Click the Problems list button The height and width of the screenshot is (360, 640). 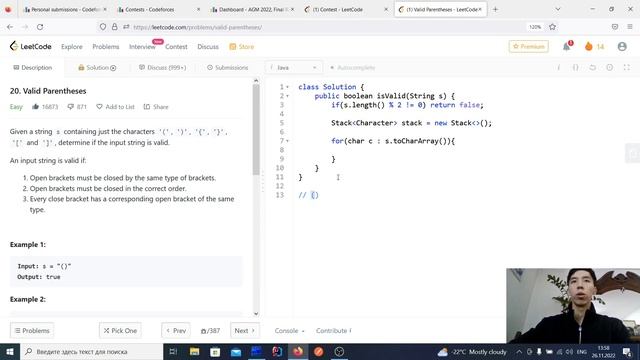coord(32,331)
